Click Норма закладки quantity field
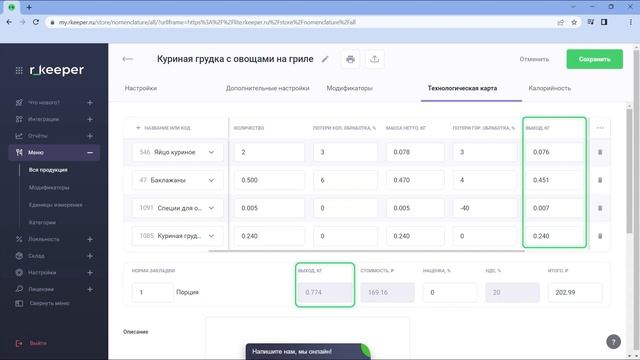Image resolution: width=640 pixels, height=360 pixels. pyautogui.click(x=152, y=292)
